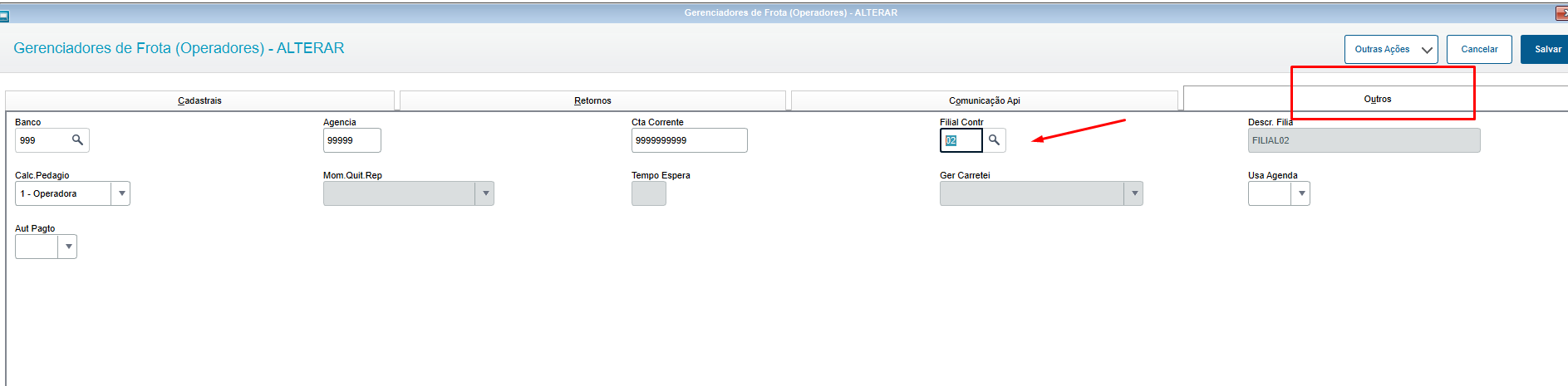Click the application icon in the title bar
Image resolution: width=1568 pixels, height=386 pixels.
(4, 14)
